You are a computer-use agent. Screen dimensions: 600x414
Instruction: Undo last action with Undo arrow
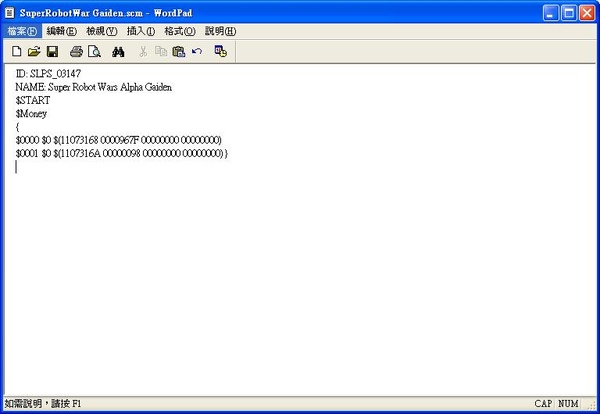coord(197,51)
